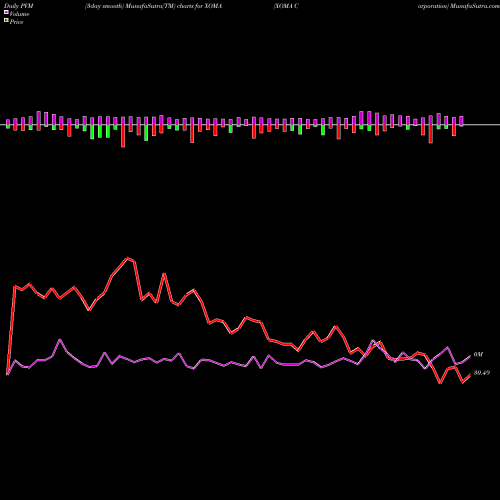Click the Volume legend color swatch
Viewport: 500px width, 500px height.
click(6, 13)
